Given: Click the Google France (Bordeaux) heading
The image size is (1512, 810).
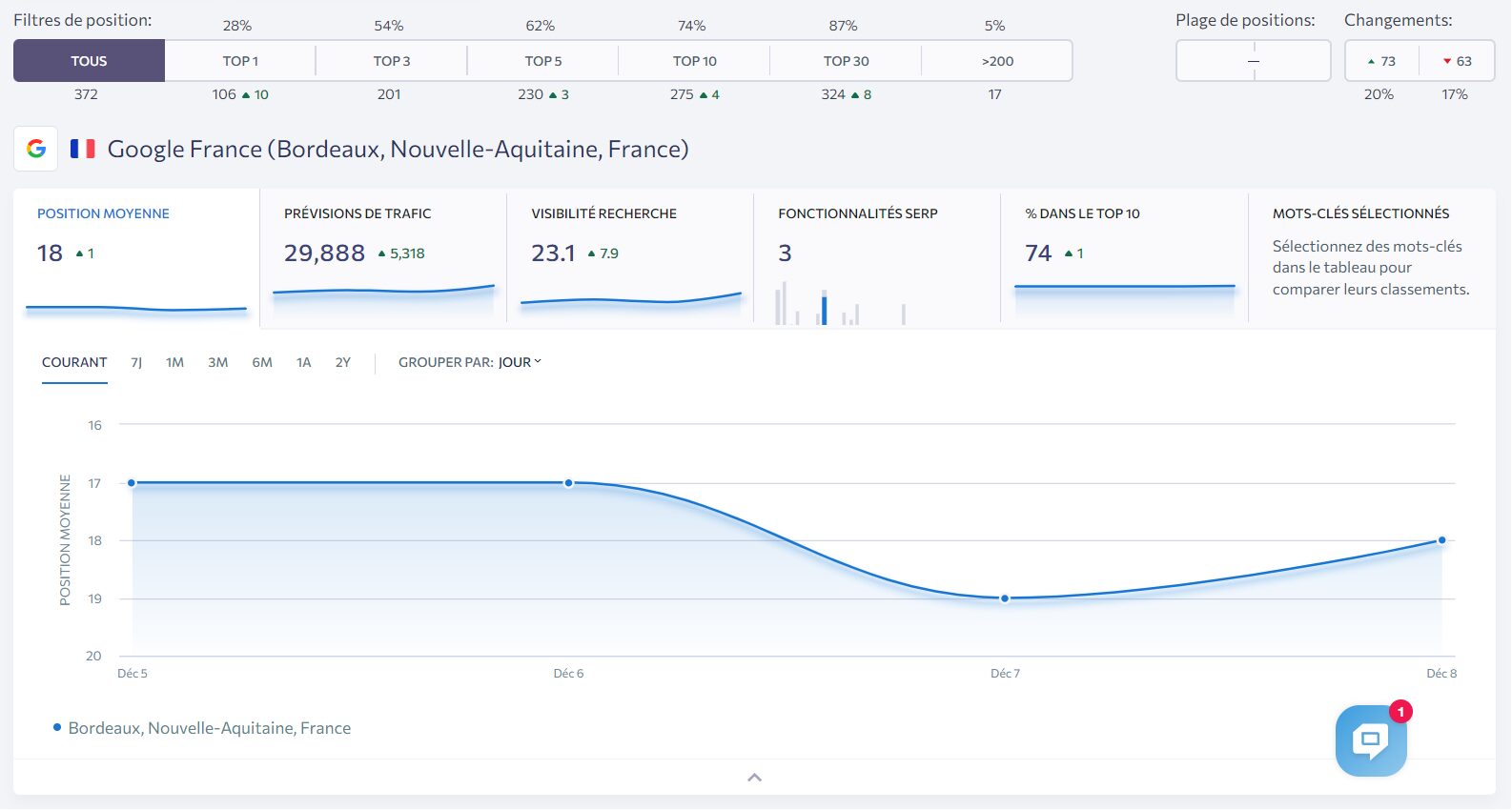Looking at the screenshot, I should click(x=398, y=150).
